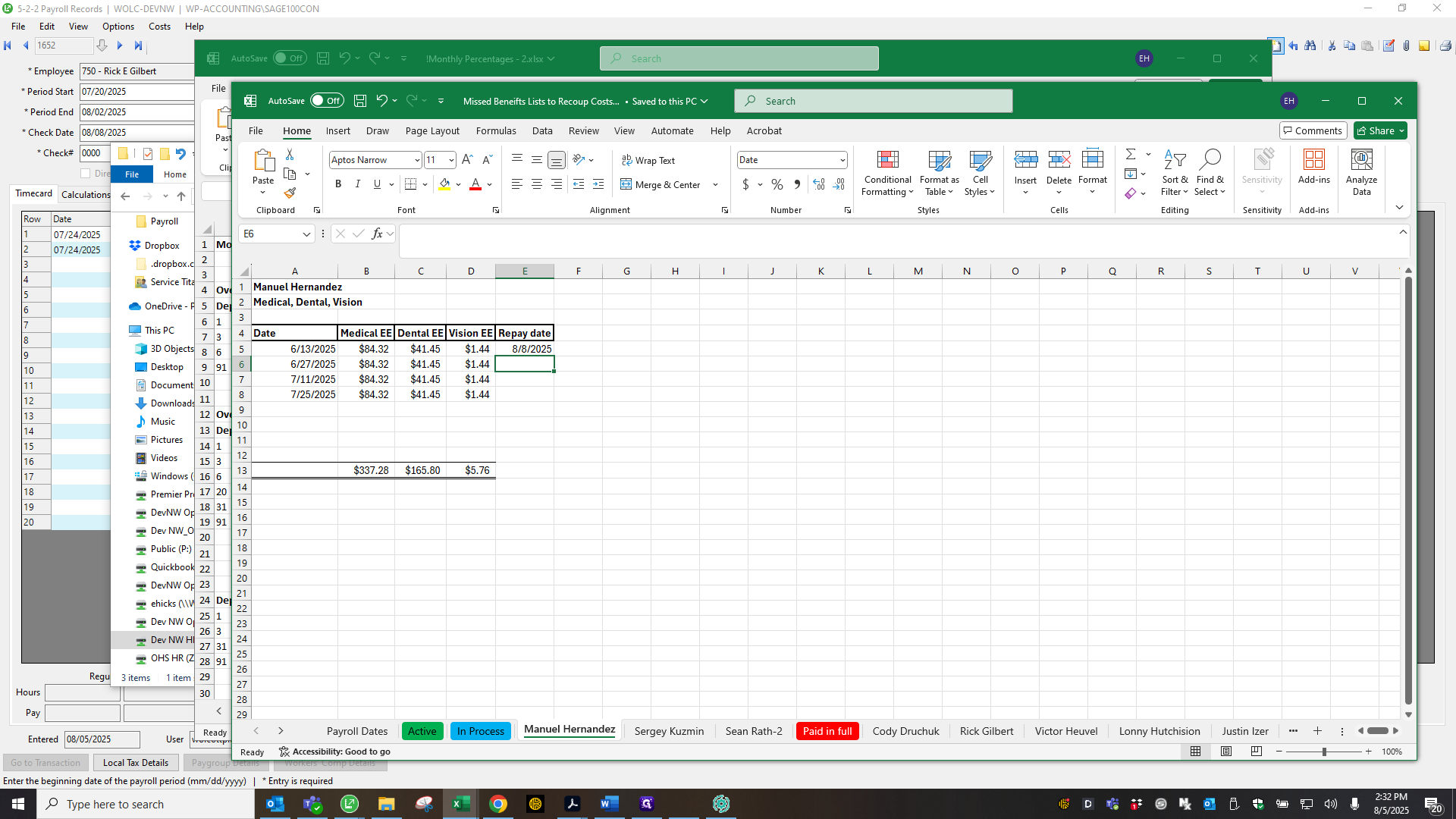Open Costs menu in Payroll Records window
The width and height of the screenshot is (1456, 819).
point(159,26)
